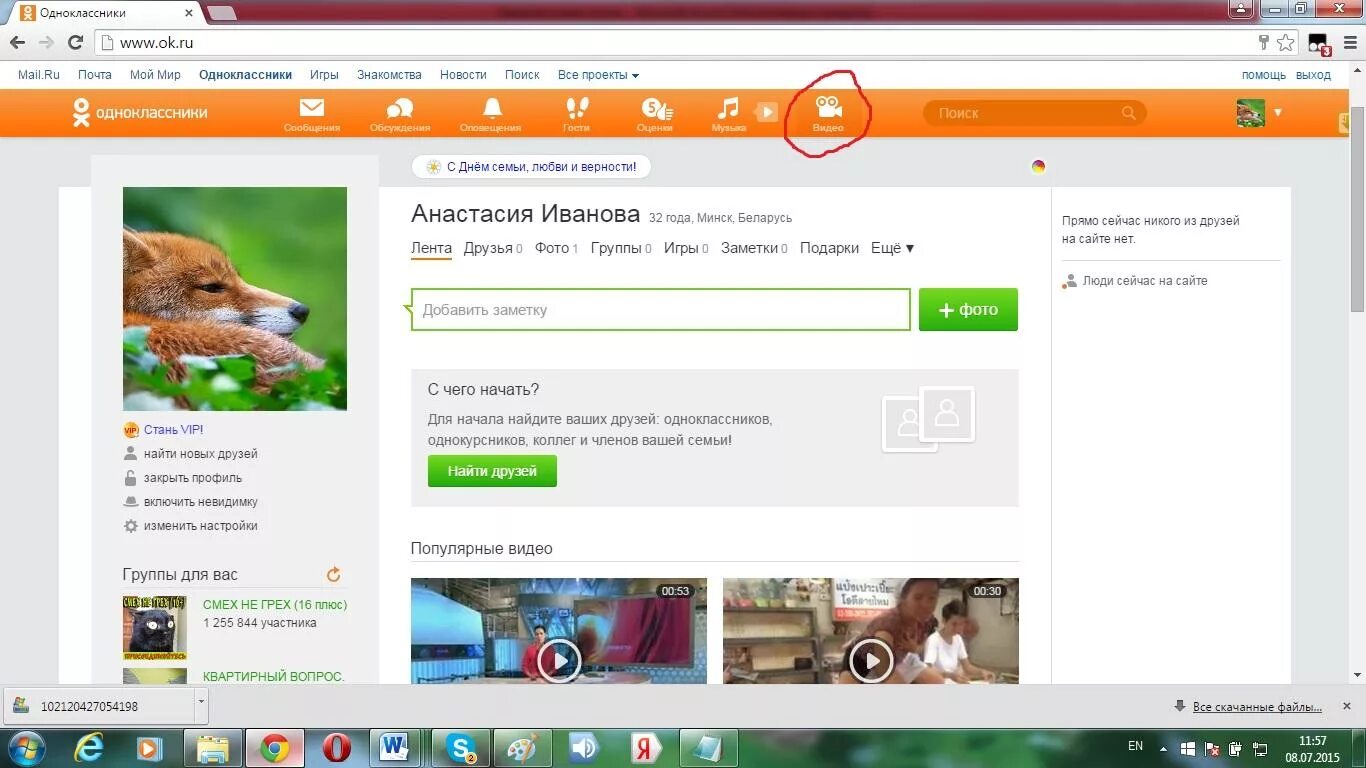Expand Все проекты dropdown
The width and height of the screenshot is (1366, 768).
point(598,75)
